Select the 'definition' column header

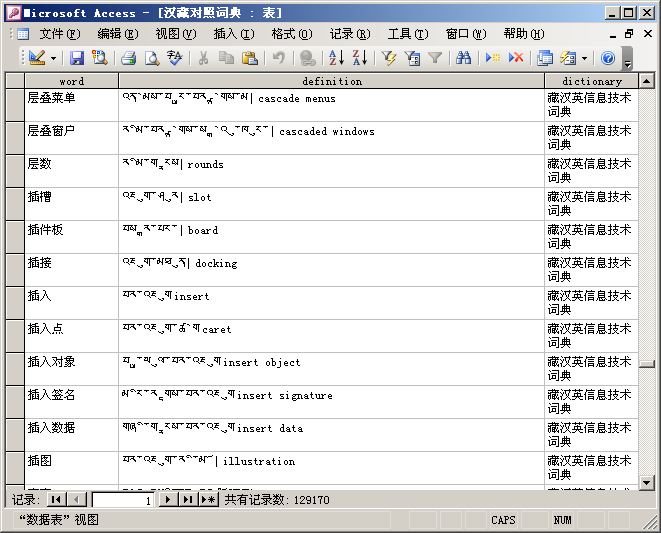coord(331,81)
